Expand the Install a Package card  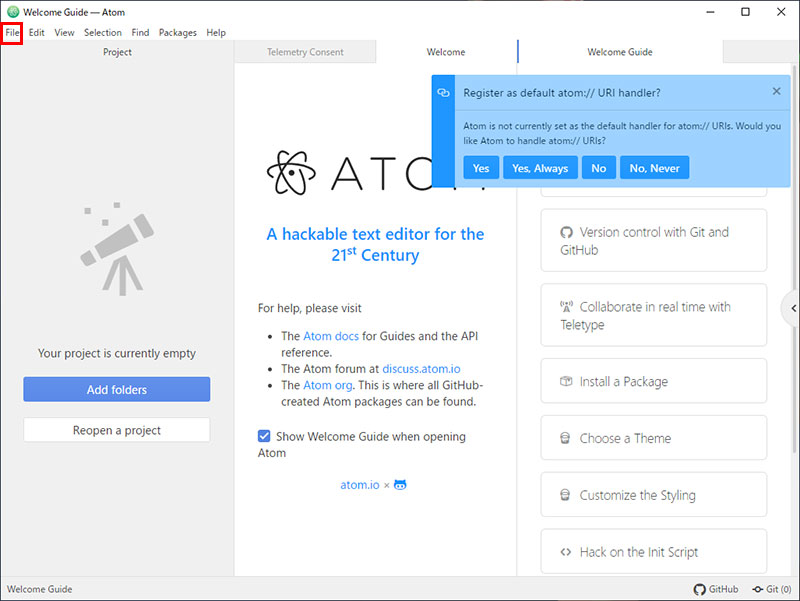(654, 381)
